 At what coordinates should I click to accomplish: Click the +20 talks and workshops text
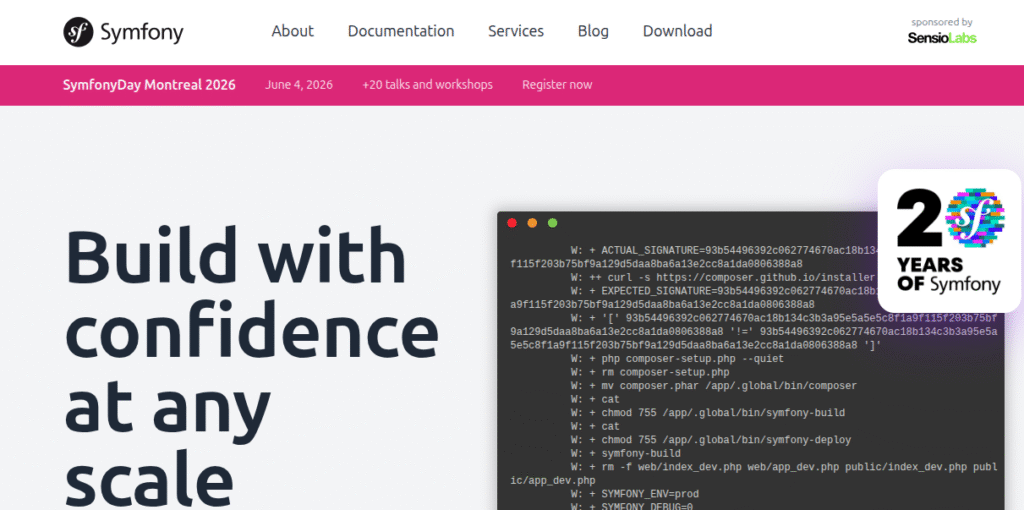click(428, 85)
